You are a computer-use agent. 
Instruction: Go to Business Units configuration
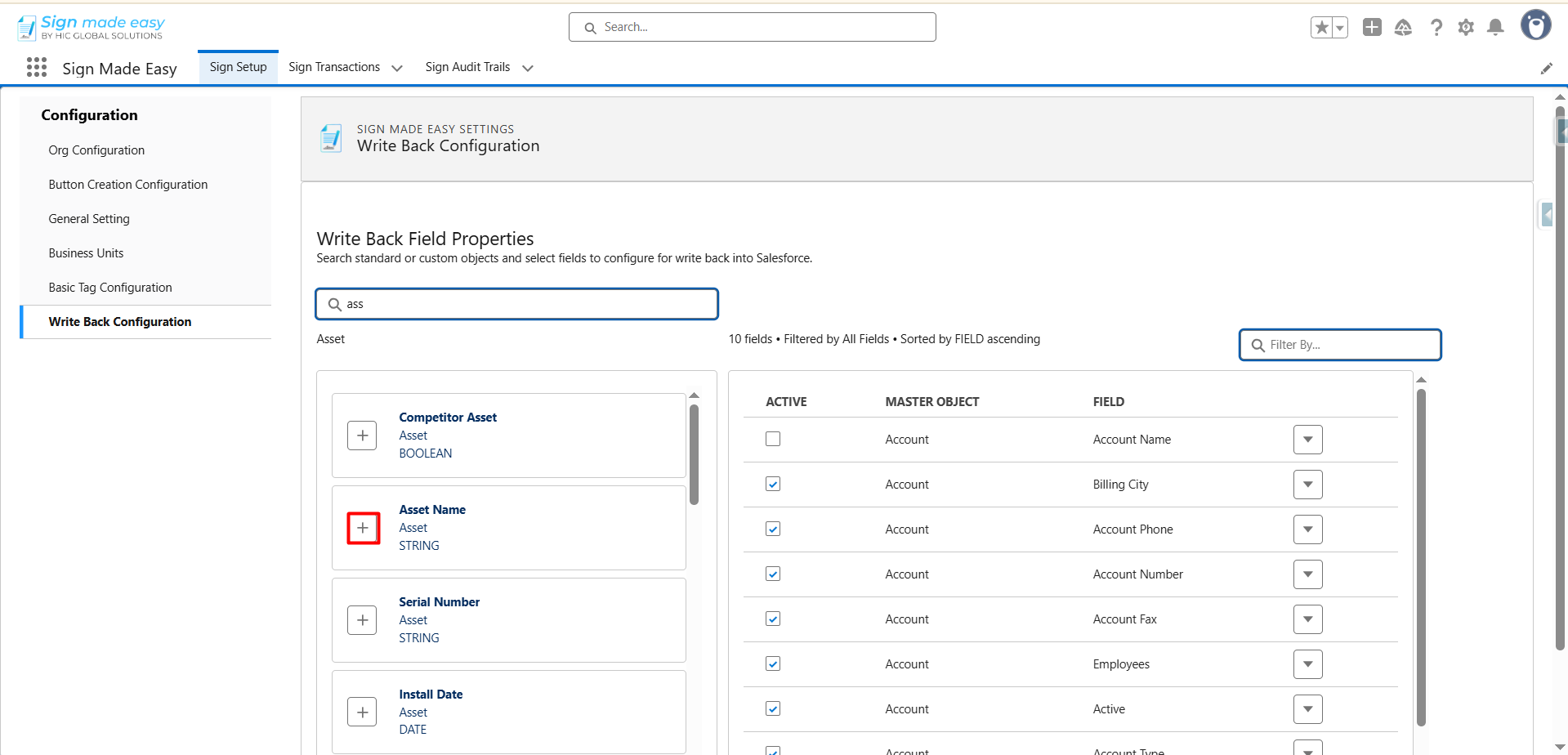(86, 253)
